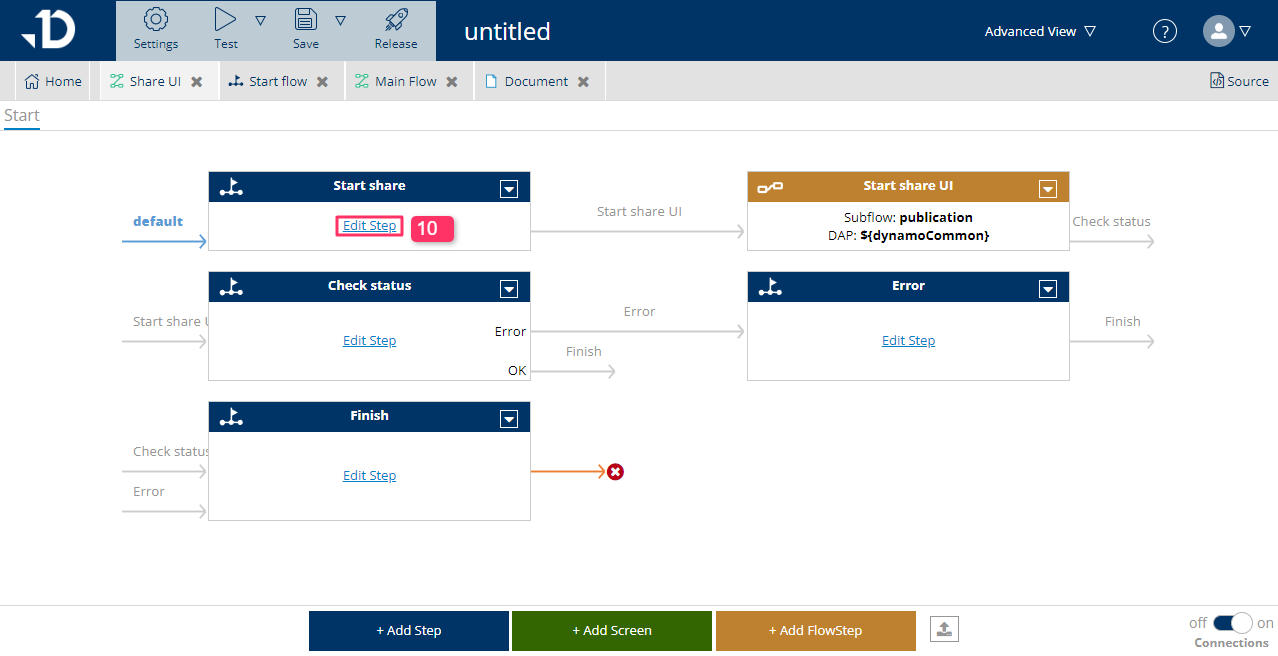
Task: Open the Settings gear icon
Action: (x=156, y=20)
